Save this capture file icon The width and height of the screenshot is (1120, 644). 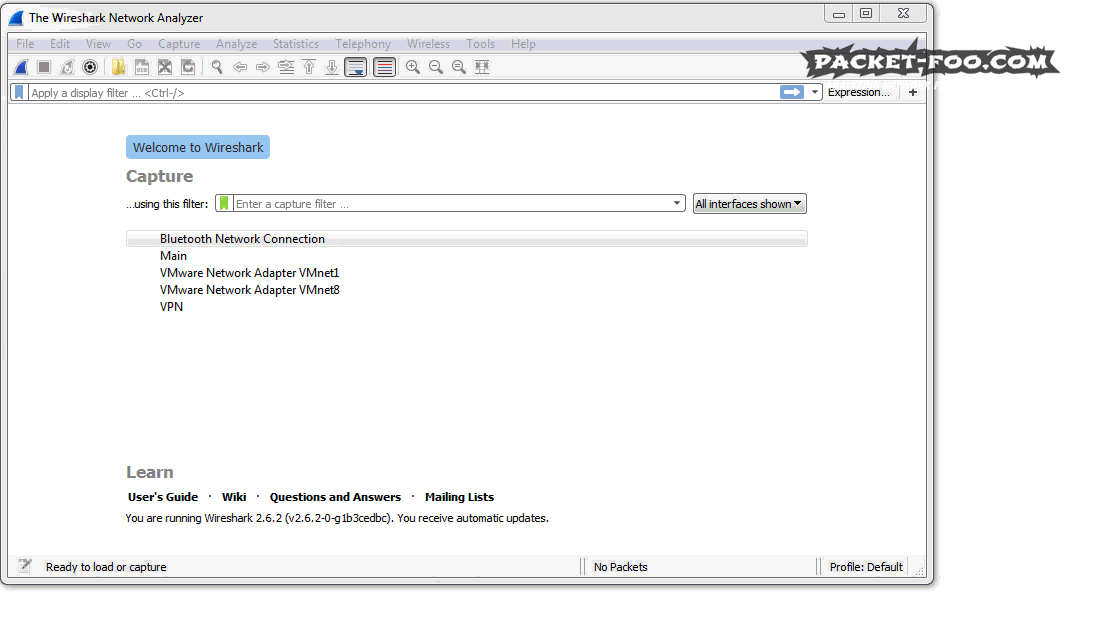141,67
